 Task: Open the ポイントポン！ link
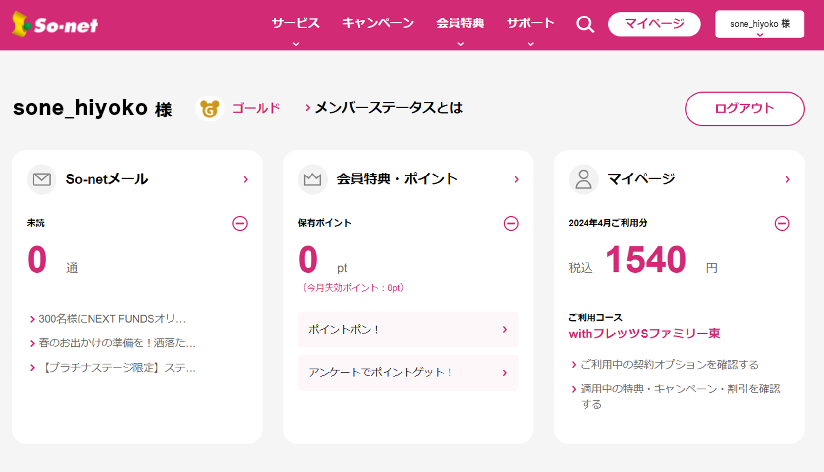pos(408,329)
